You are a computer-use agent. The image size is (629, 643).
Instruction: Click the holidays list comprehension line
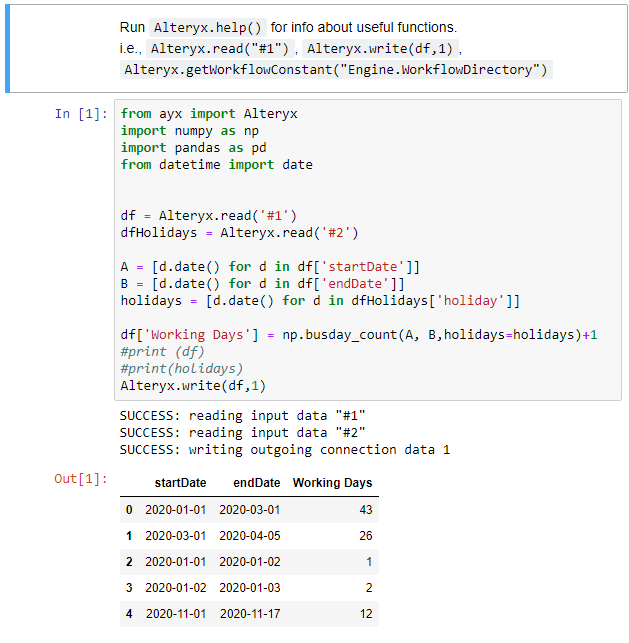(x=320, y=301)
